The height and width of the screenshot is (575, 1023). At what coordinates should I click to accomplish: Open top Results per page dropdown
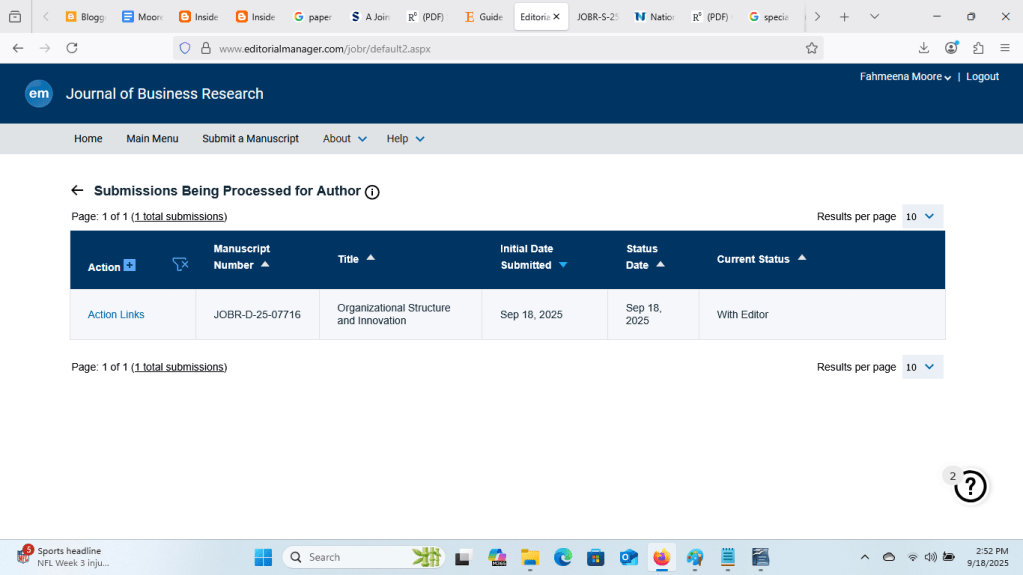922,217
